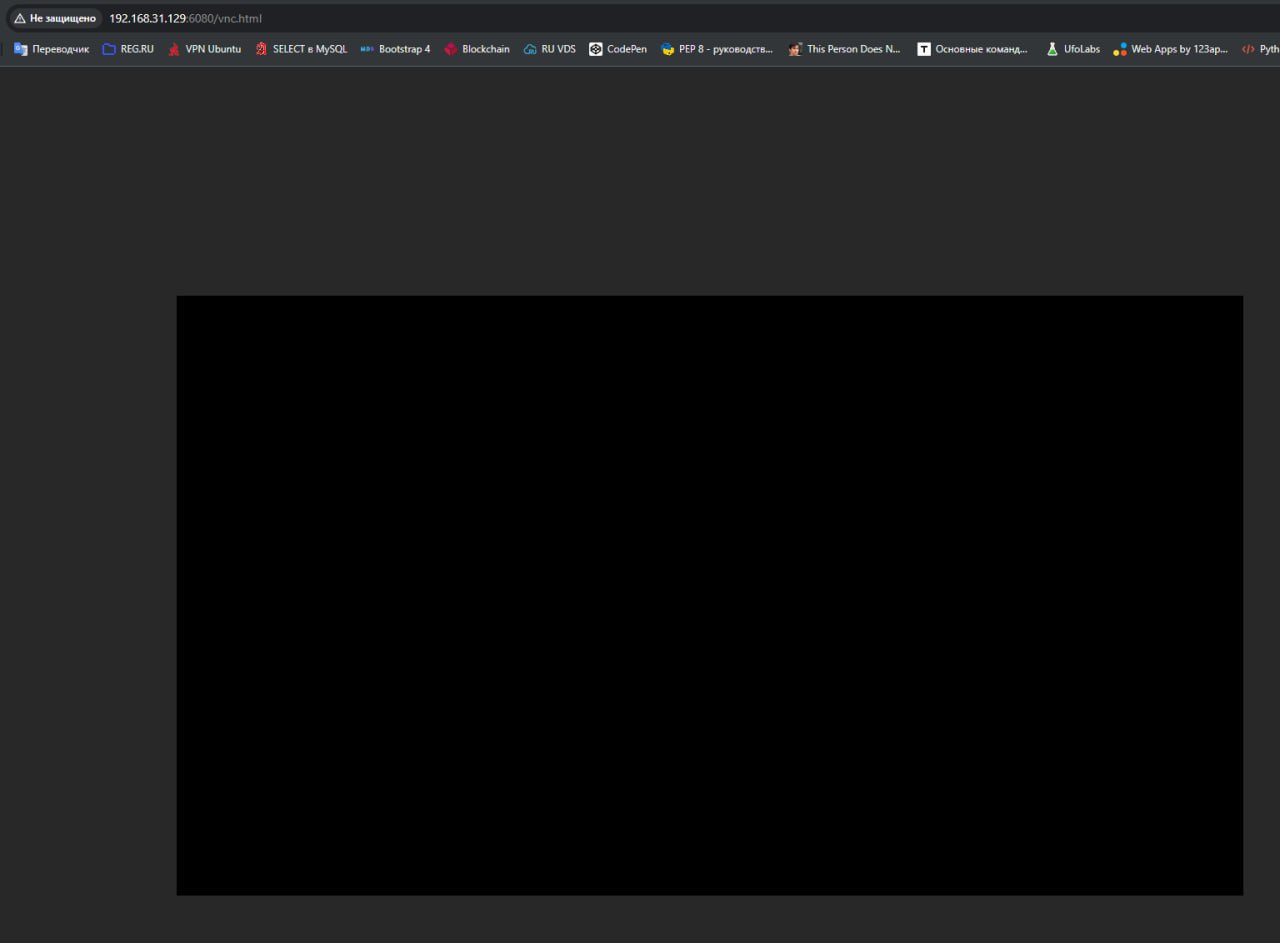Open the VPN Ubuntu bookmark
The image size is (1280, 943).
(x=204, y=49)
